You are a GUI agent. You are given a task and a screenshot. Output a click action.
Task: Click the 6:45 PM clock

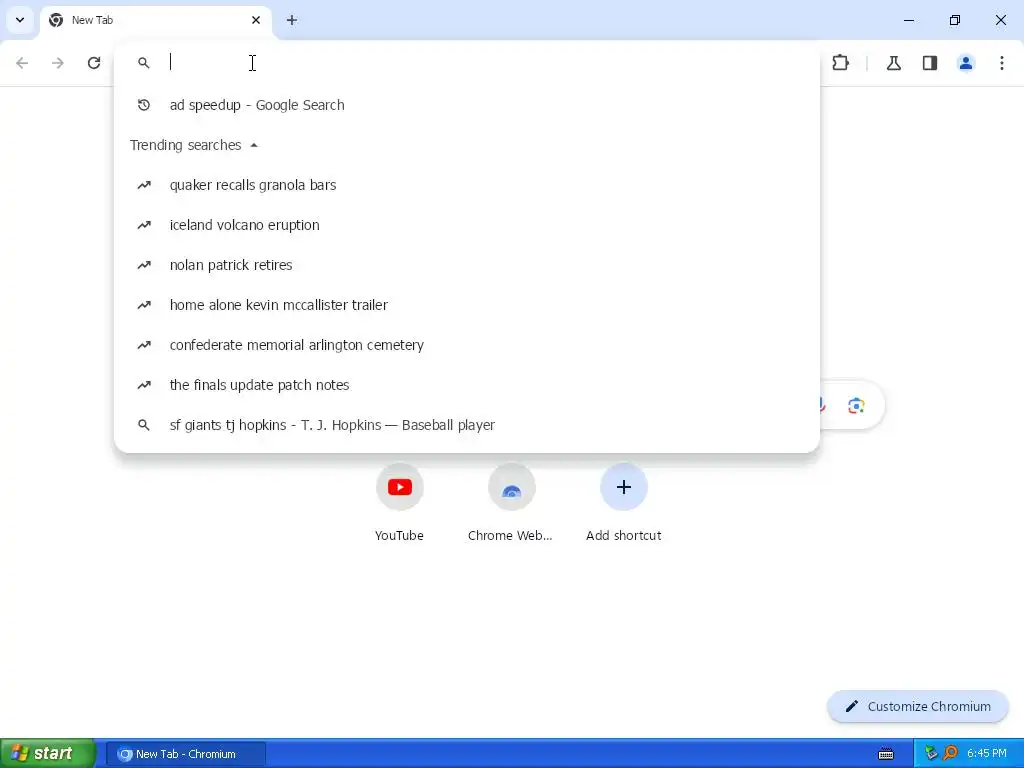tap(987, 754)
